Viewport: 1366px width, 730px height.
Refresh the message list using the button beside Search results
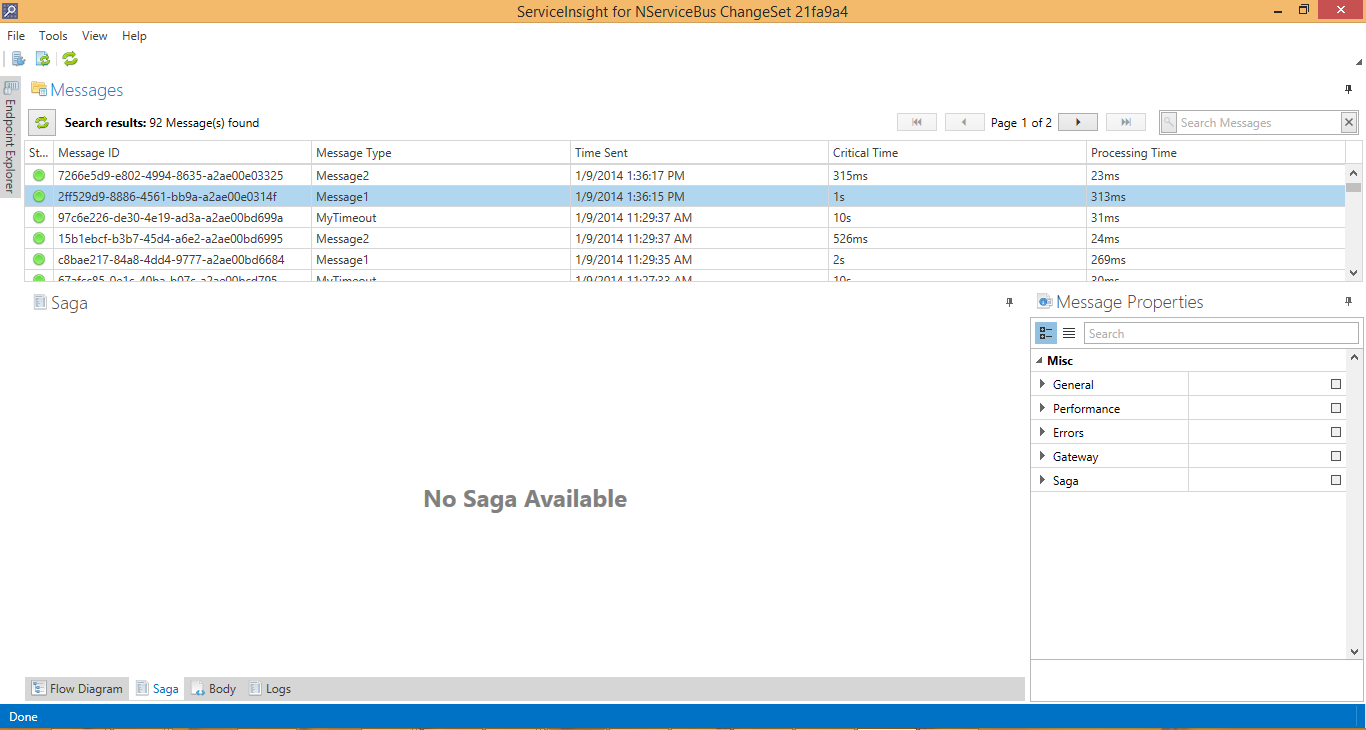(x=41, y=123)
